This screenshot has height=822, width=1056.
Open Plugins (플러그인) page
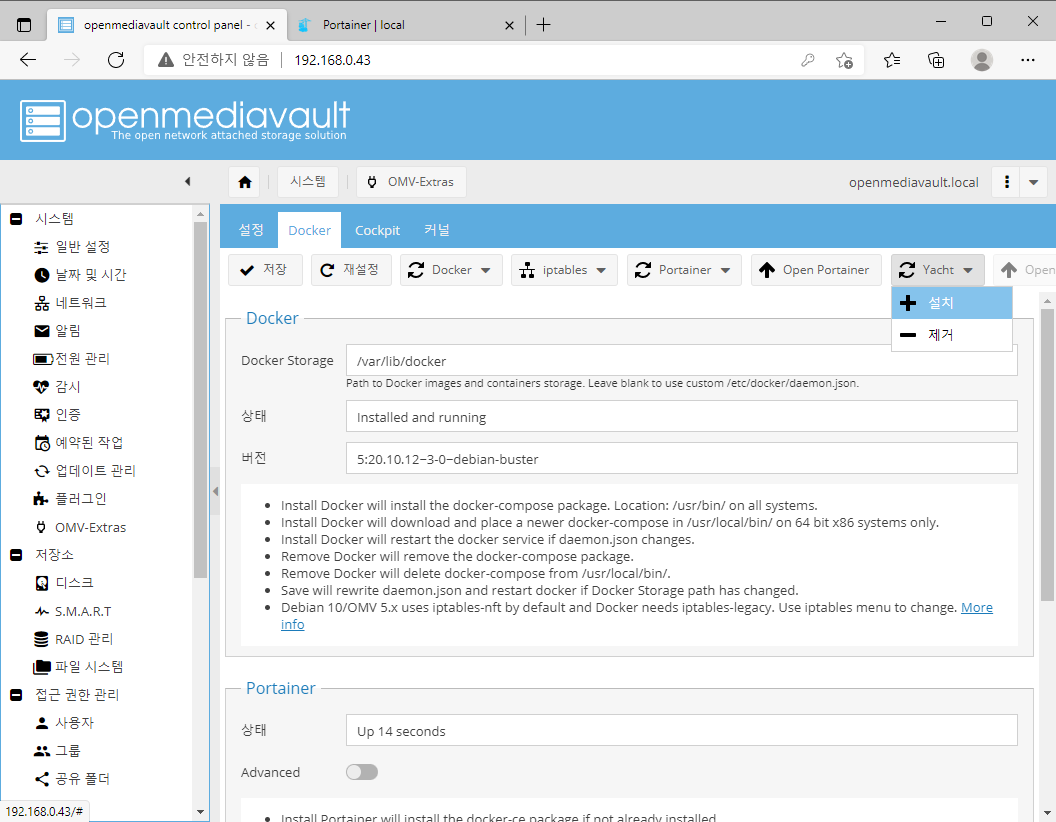[71, 499]
